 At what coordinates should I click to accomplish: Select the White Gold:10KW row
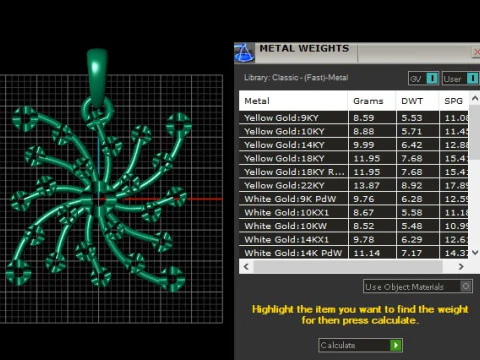(x=354, y=226)
